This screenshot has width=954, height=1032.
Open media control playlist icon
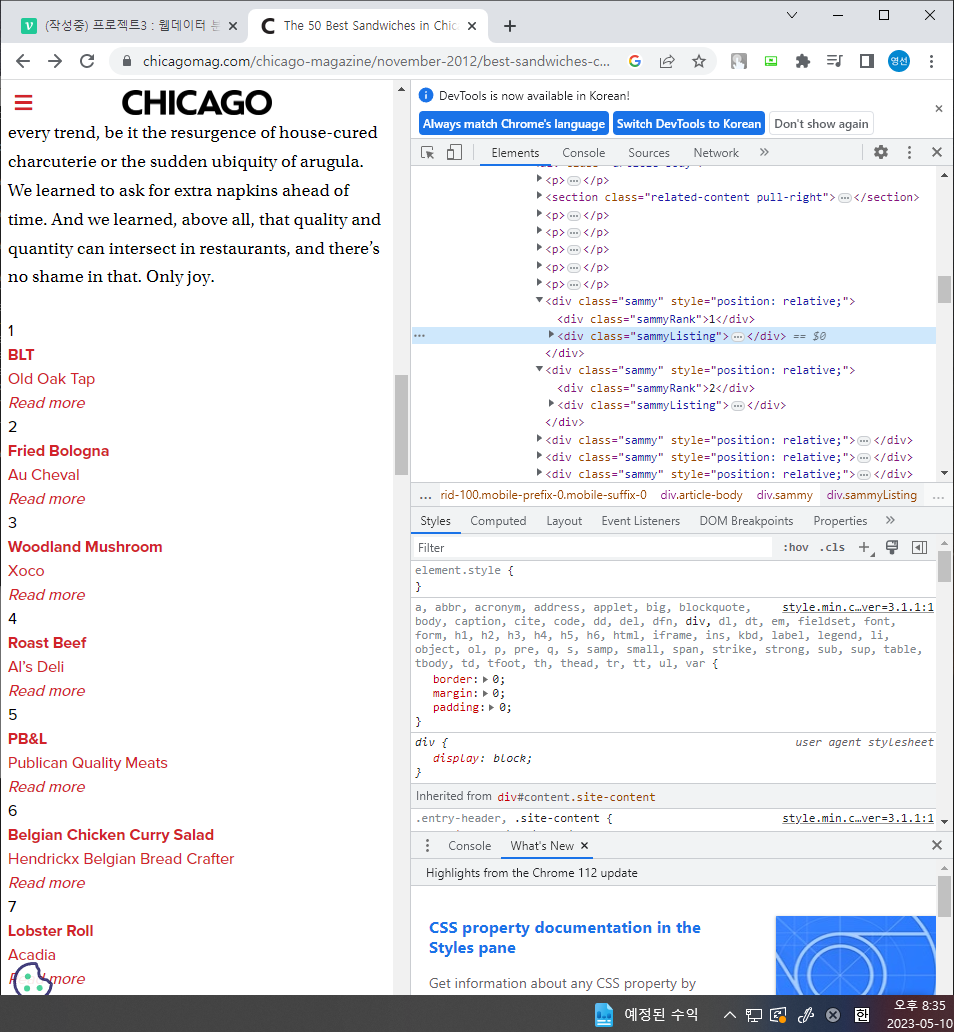click(x=835, y=61)
